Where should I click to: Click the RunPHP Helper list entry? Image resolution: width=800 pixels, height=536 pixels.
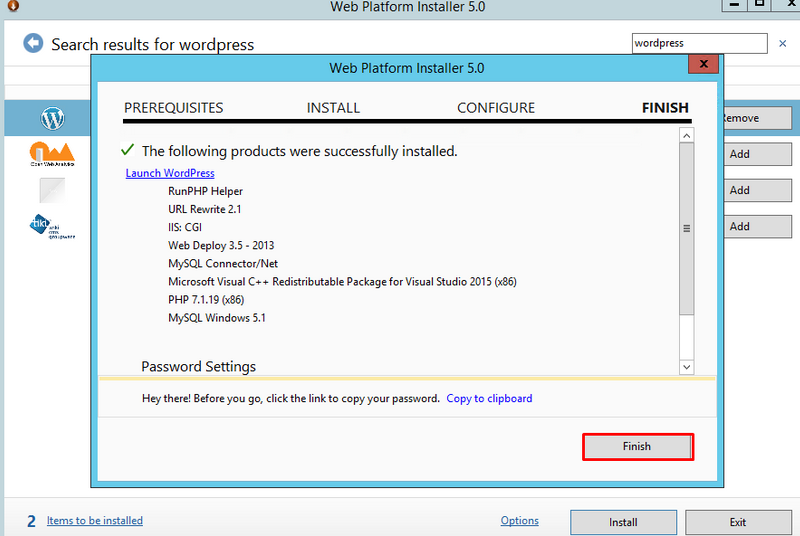point(206,191)
